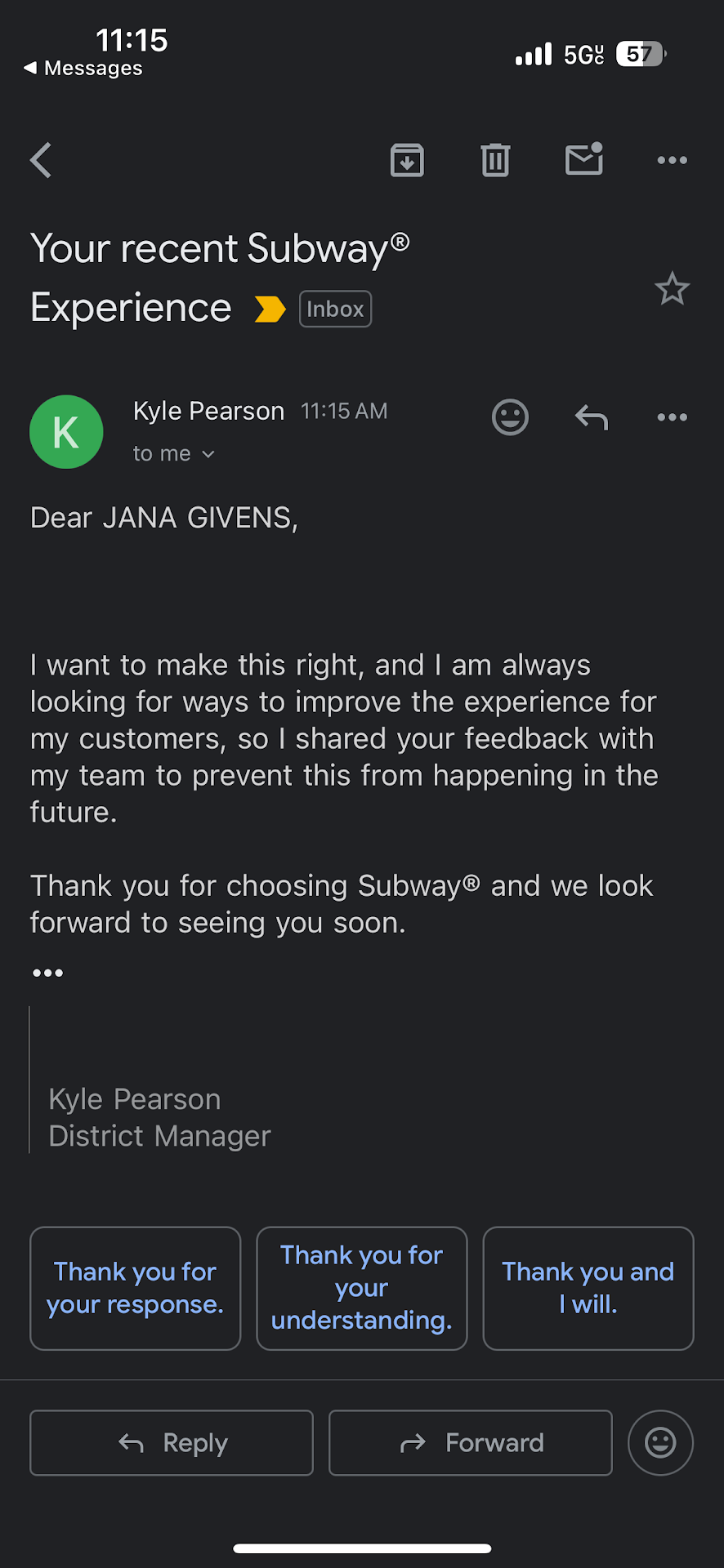Choose 'Thank you for your response.' suggestion
724x1568 pixels.
pyautogui.click(x=136, y=1288)
